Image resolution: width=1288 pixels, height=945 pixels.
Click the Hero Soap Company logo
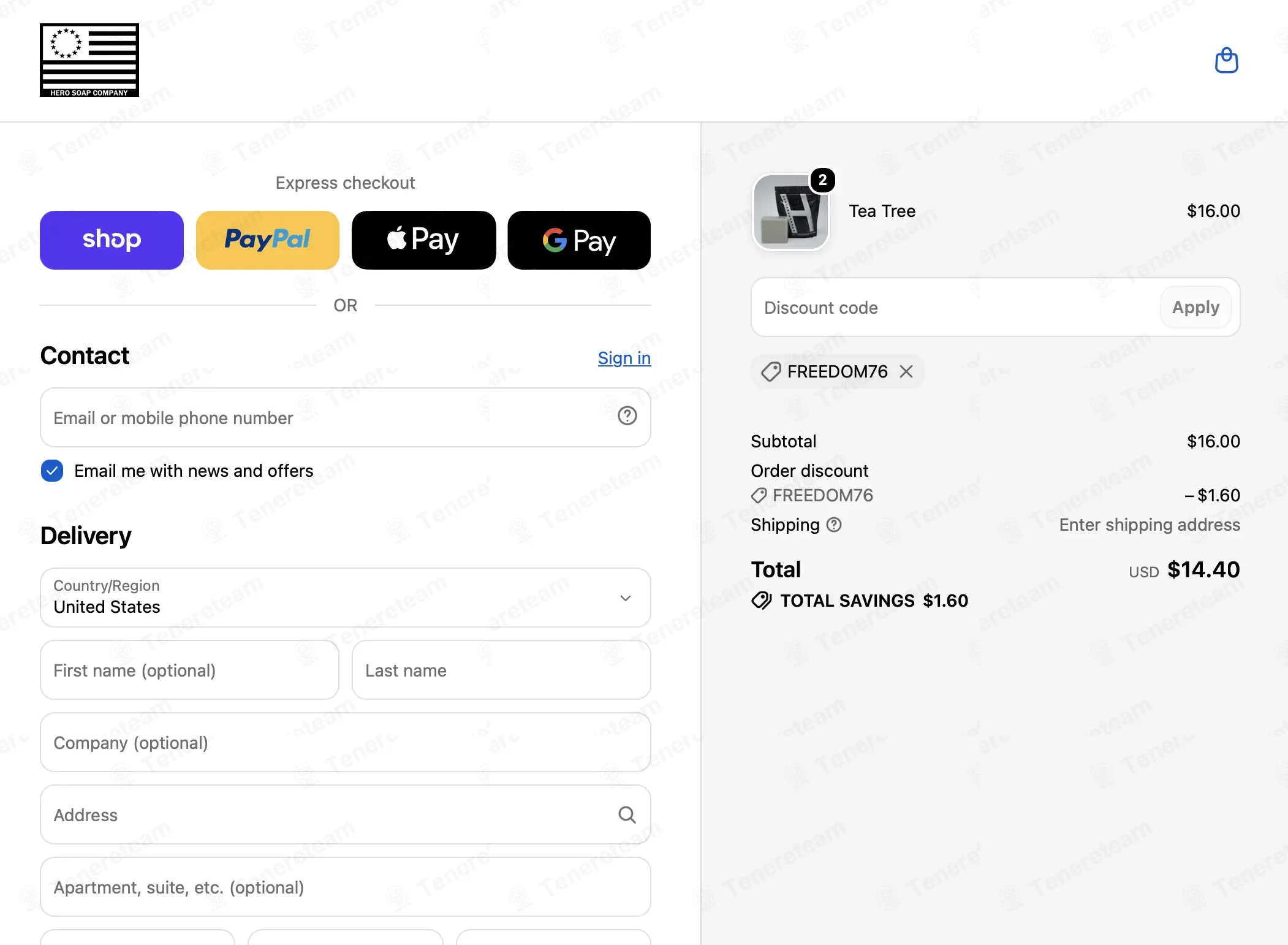[x=89, y=60]
